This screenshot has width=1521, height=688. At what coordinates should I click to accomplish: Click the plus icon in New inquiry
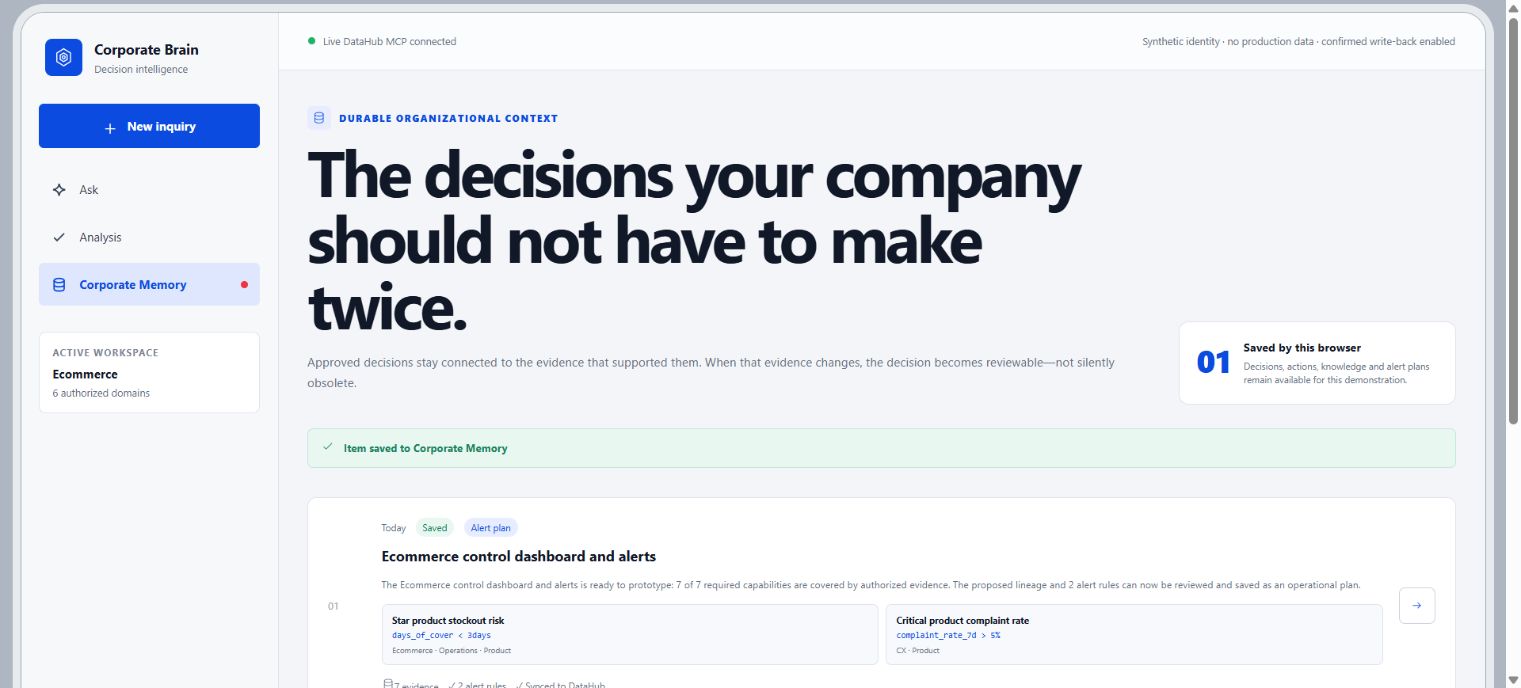click(x=110, y=128)
